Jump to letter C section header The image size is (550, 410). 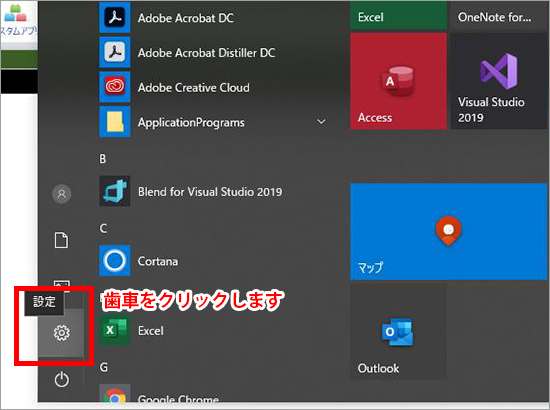[103, 228]
